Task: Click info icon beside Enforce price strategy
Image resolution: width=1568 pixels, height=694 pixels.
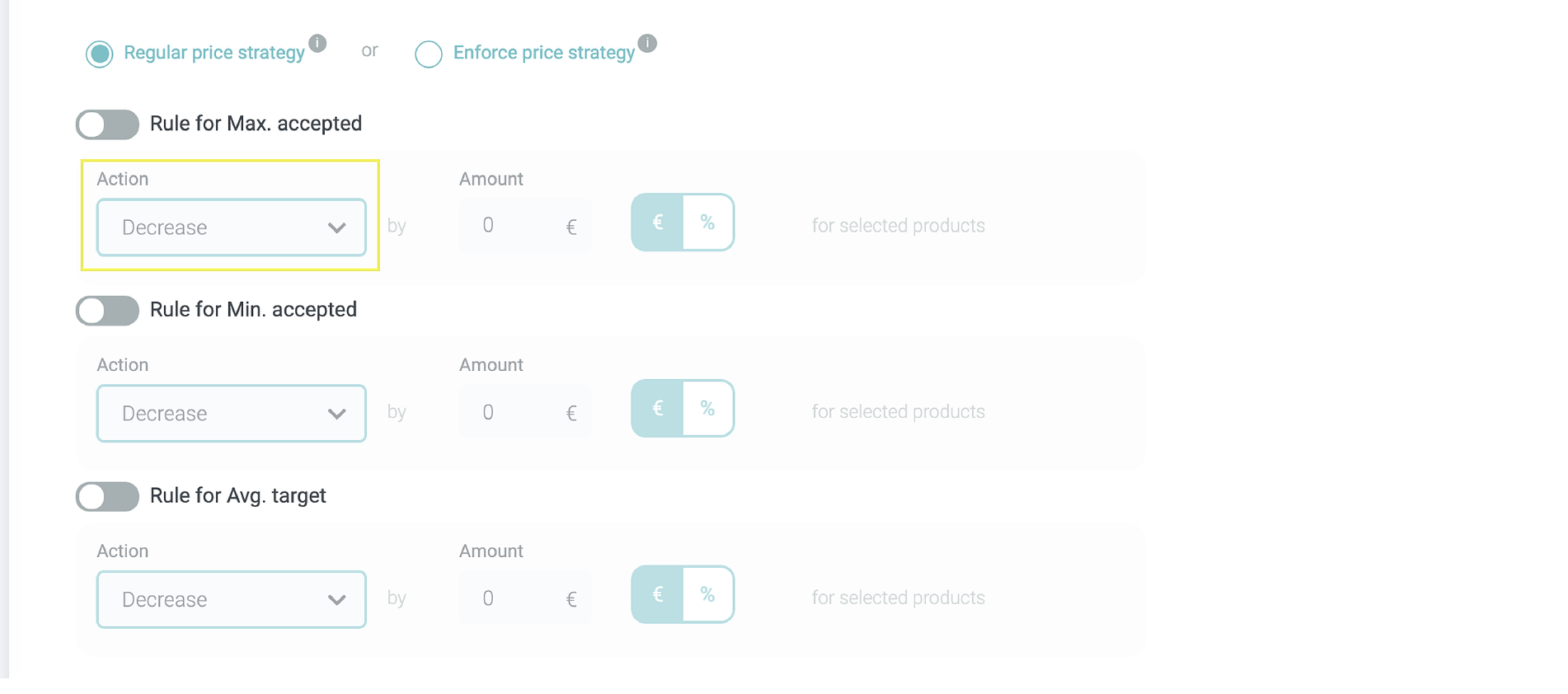Action: pyautogui.click(x=647, y=43)
